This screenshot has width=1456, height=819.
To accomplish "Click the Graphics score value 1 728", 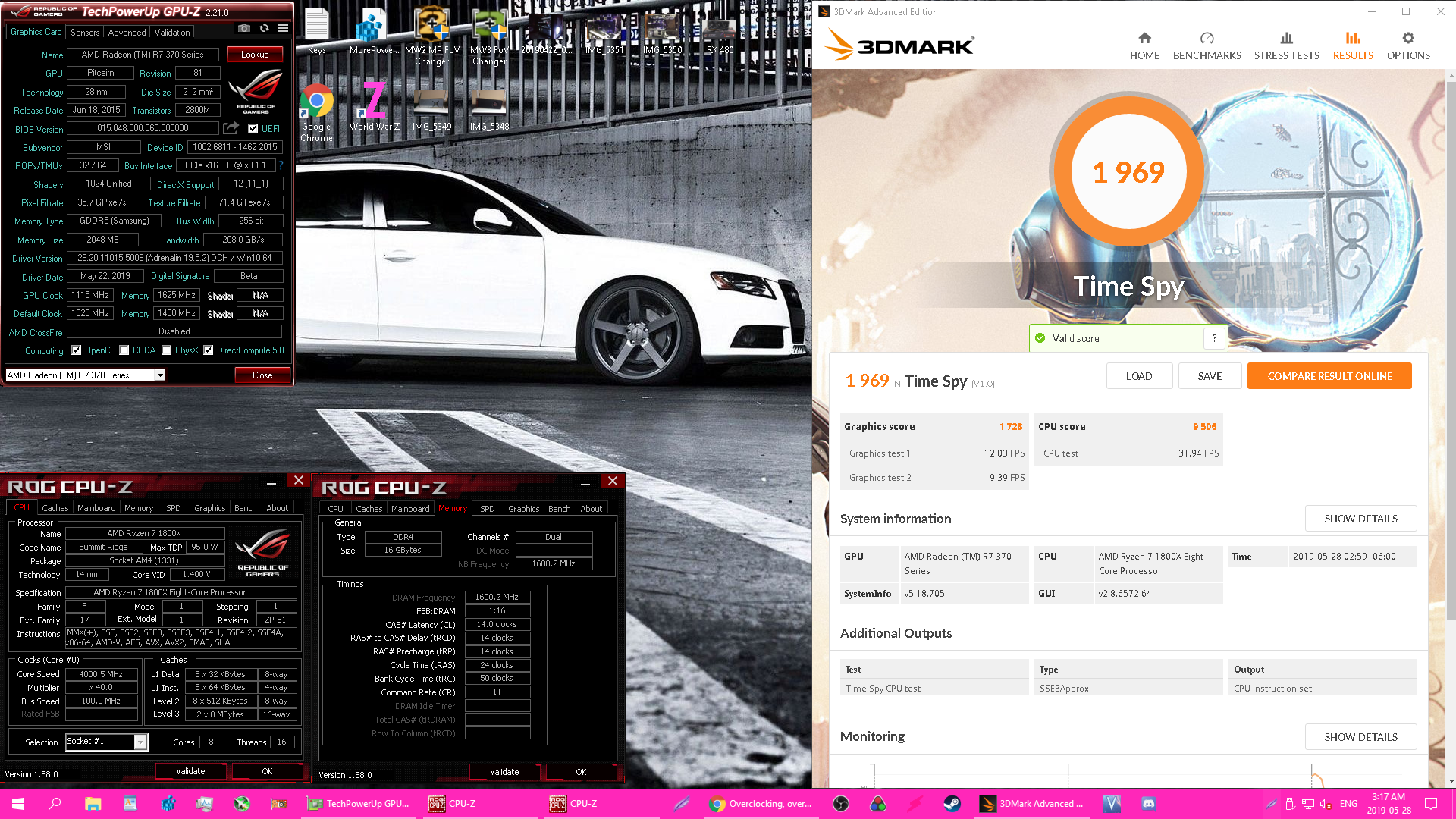I will (x=1010, y=427).
